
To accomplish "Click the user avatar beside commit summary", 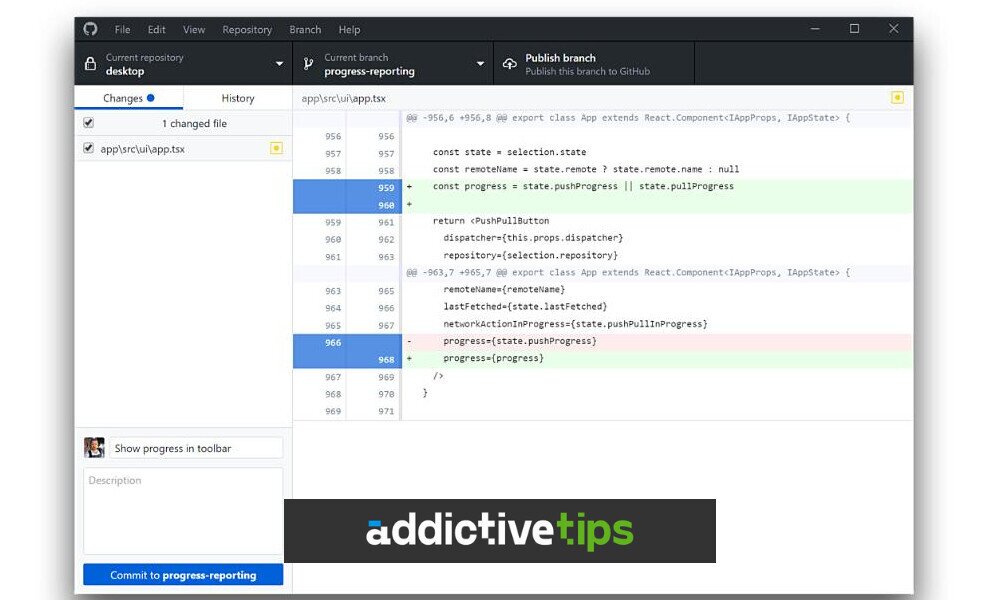I will point(94,448).
